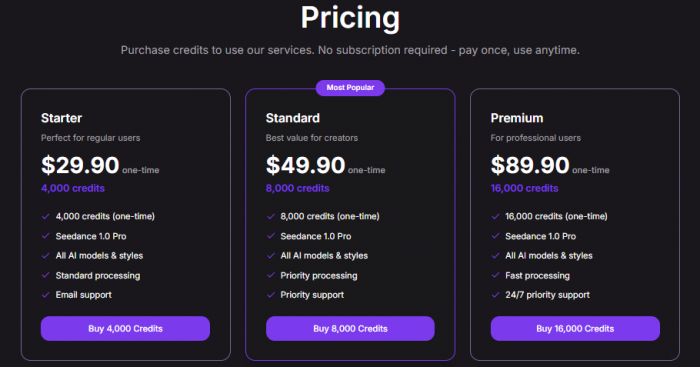Click checkmark beside Fast processing
Viewport: 700px width, 367px height.
(495, 275)
